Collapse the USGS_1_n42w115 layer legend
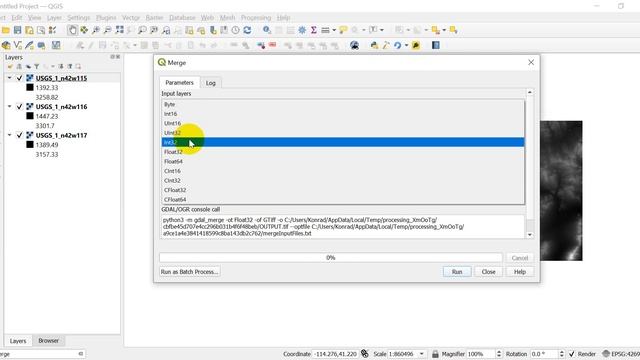 coord(9,78)
